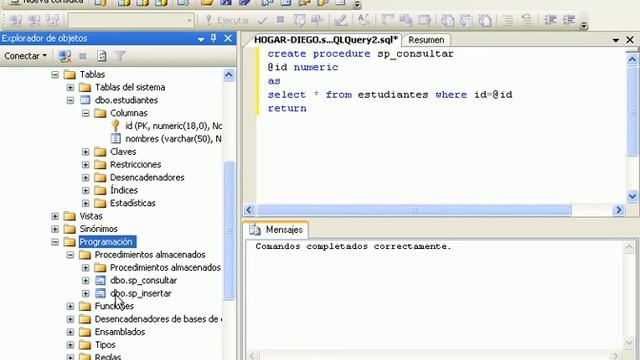Click the stored procedure icon of dbo.sp_consultar
This screenshot has width=640, height=360.
100,280
